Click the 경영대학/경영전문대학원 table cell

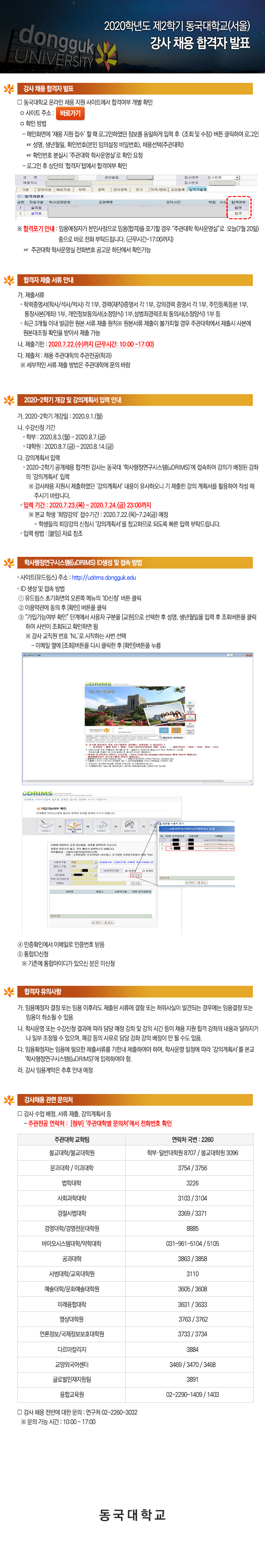(72, 1228)
